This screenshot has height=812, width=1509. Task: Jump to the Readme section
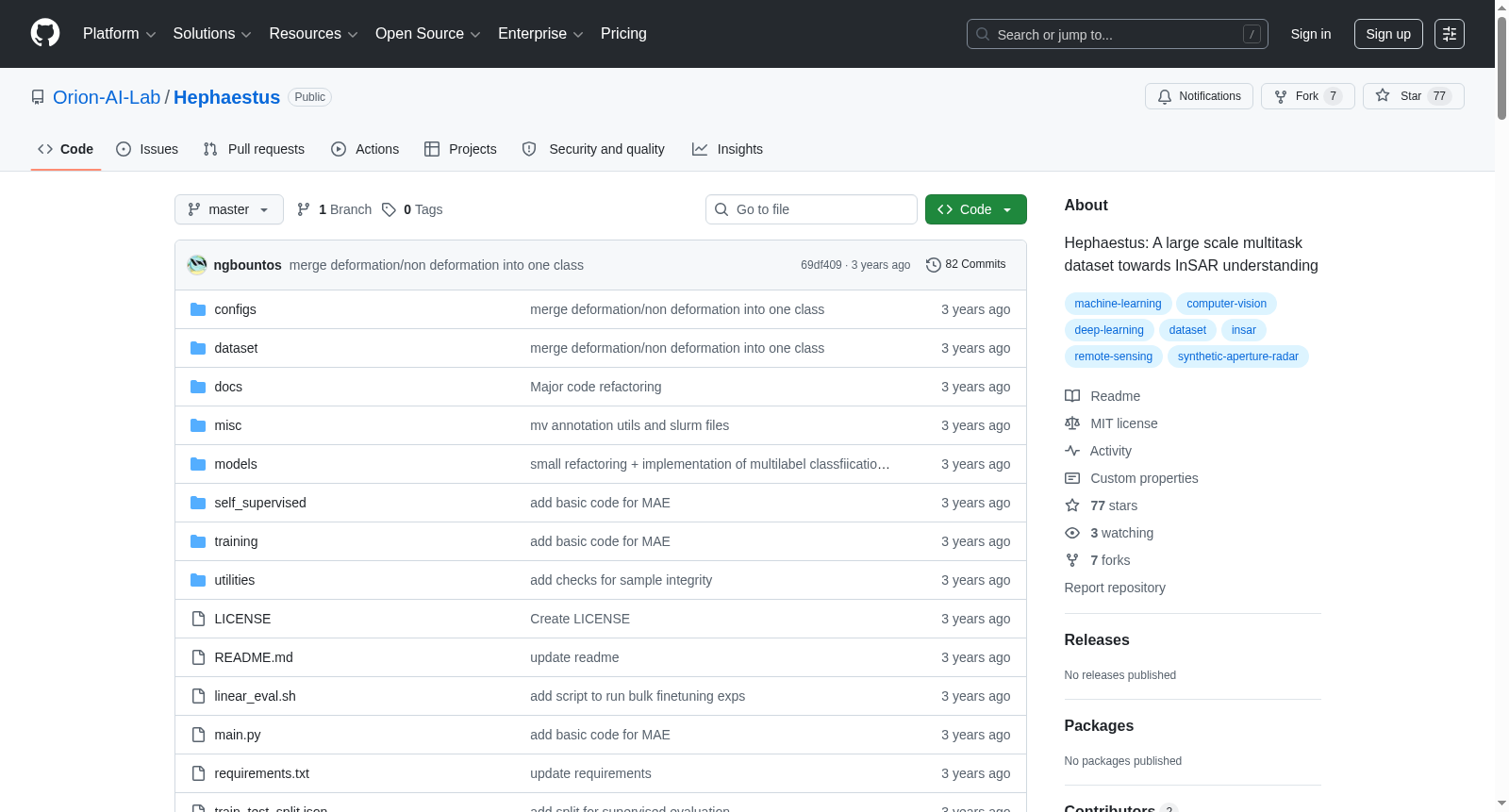(1103, 396)
